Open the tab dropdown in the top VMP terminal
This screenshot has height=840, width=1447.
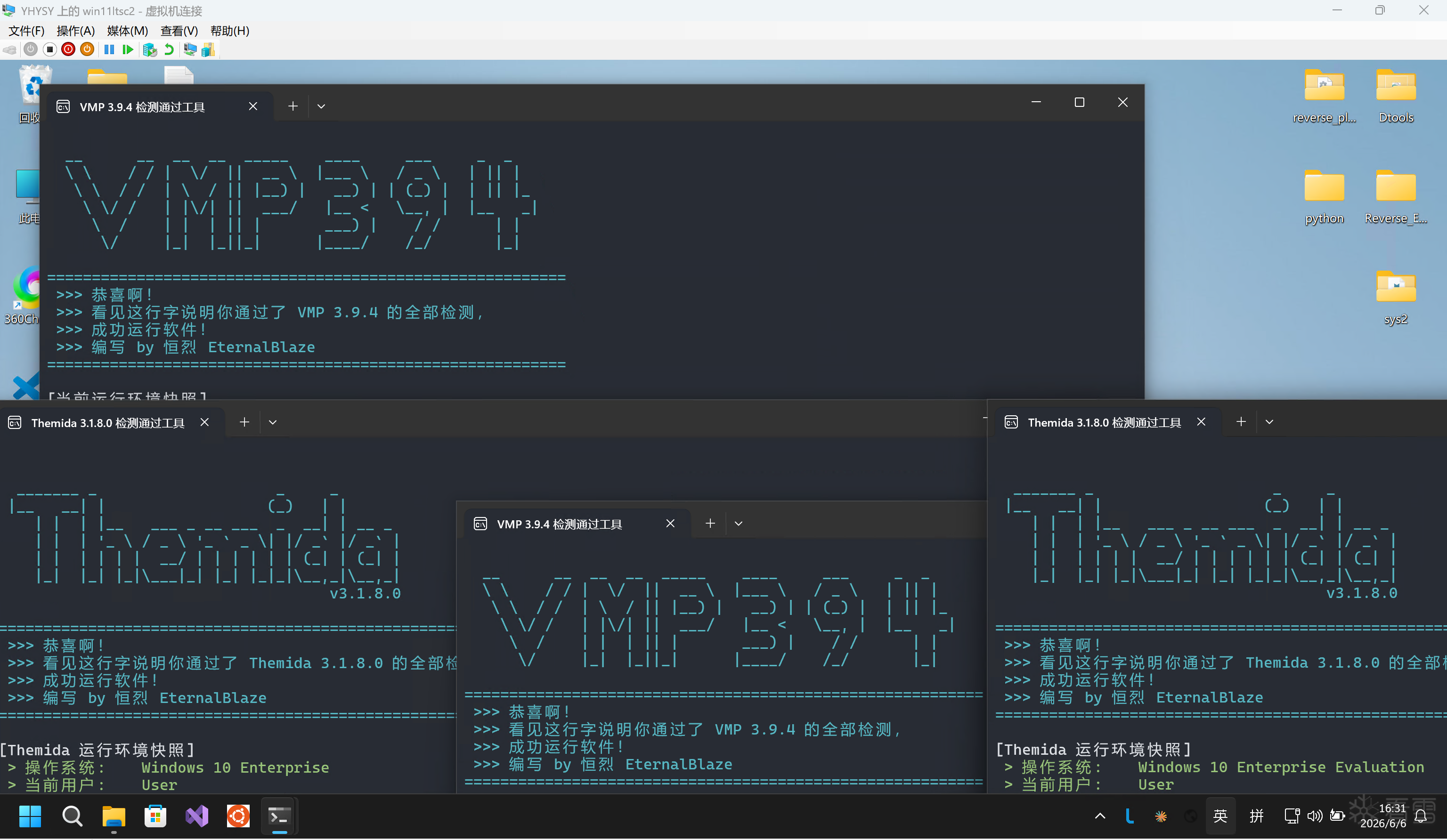[x=322, y=107]
